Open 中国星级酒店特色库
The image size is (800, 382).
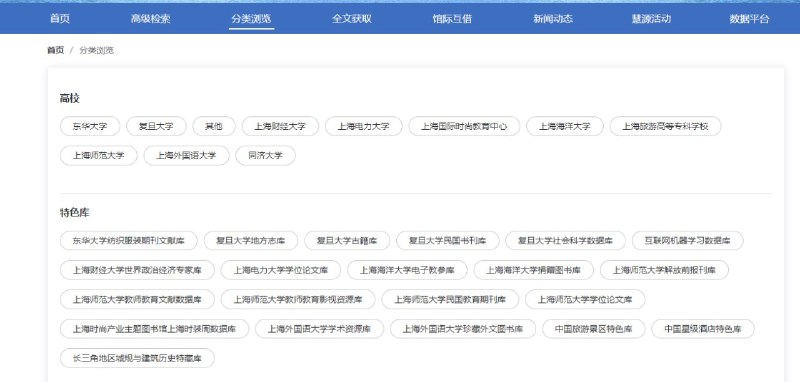[703, 329]
